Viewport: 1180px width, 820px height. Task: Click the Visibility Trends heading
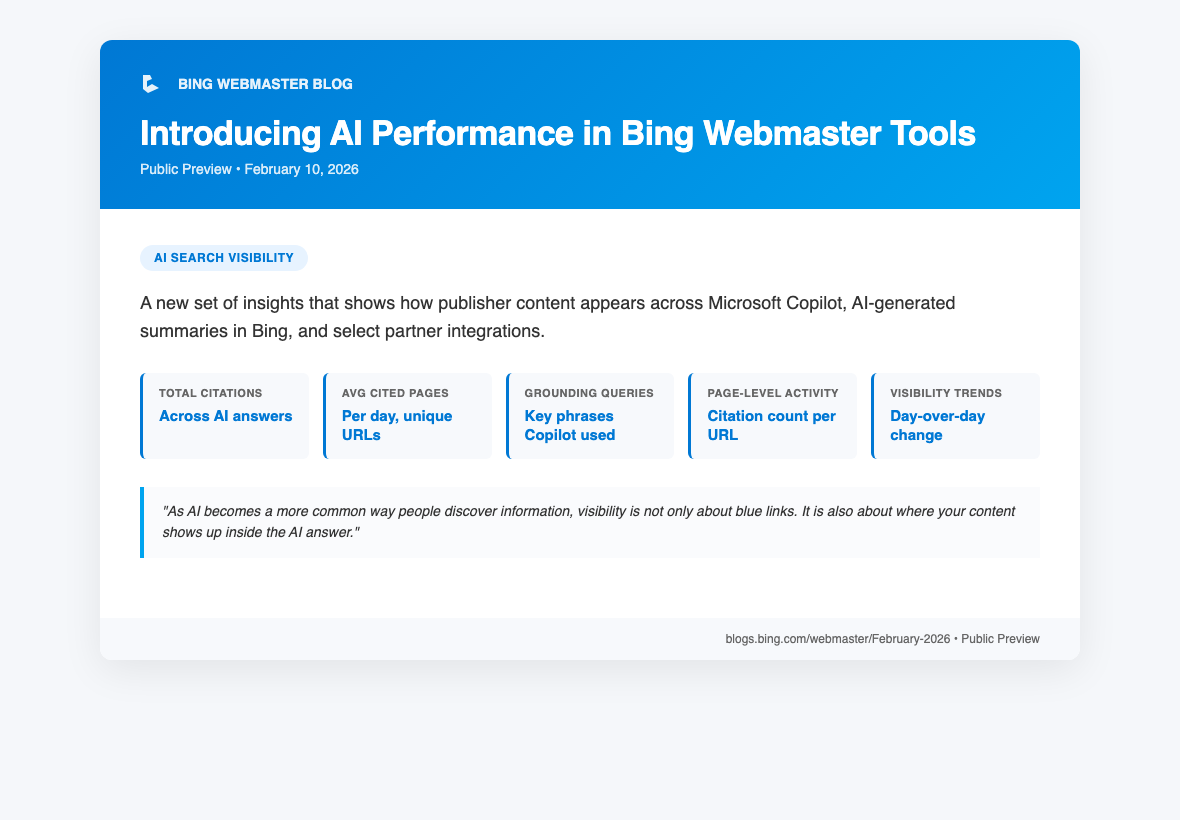(946, 393)
